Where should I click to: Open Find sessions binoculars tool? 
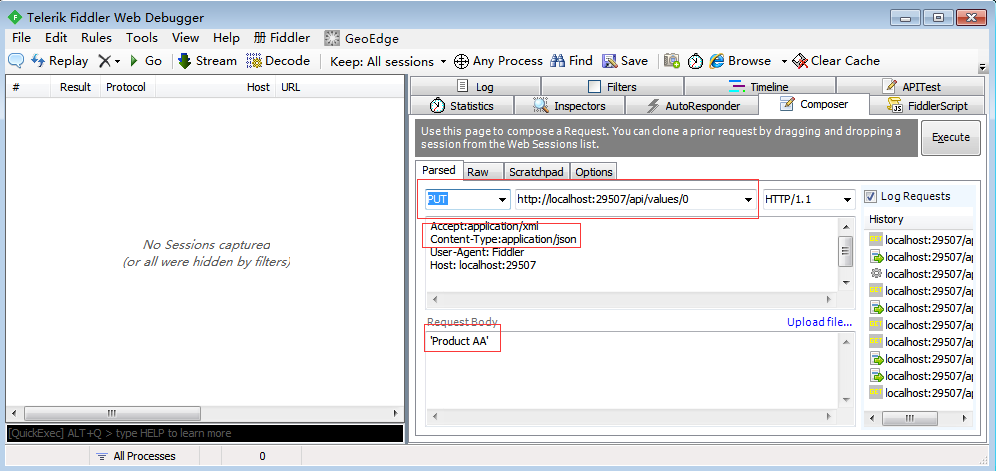pyautogui.click(x=571, y=61)
